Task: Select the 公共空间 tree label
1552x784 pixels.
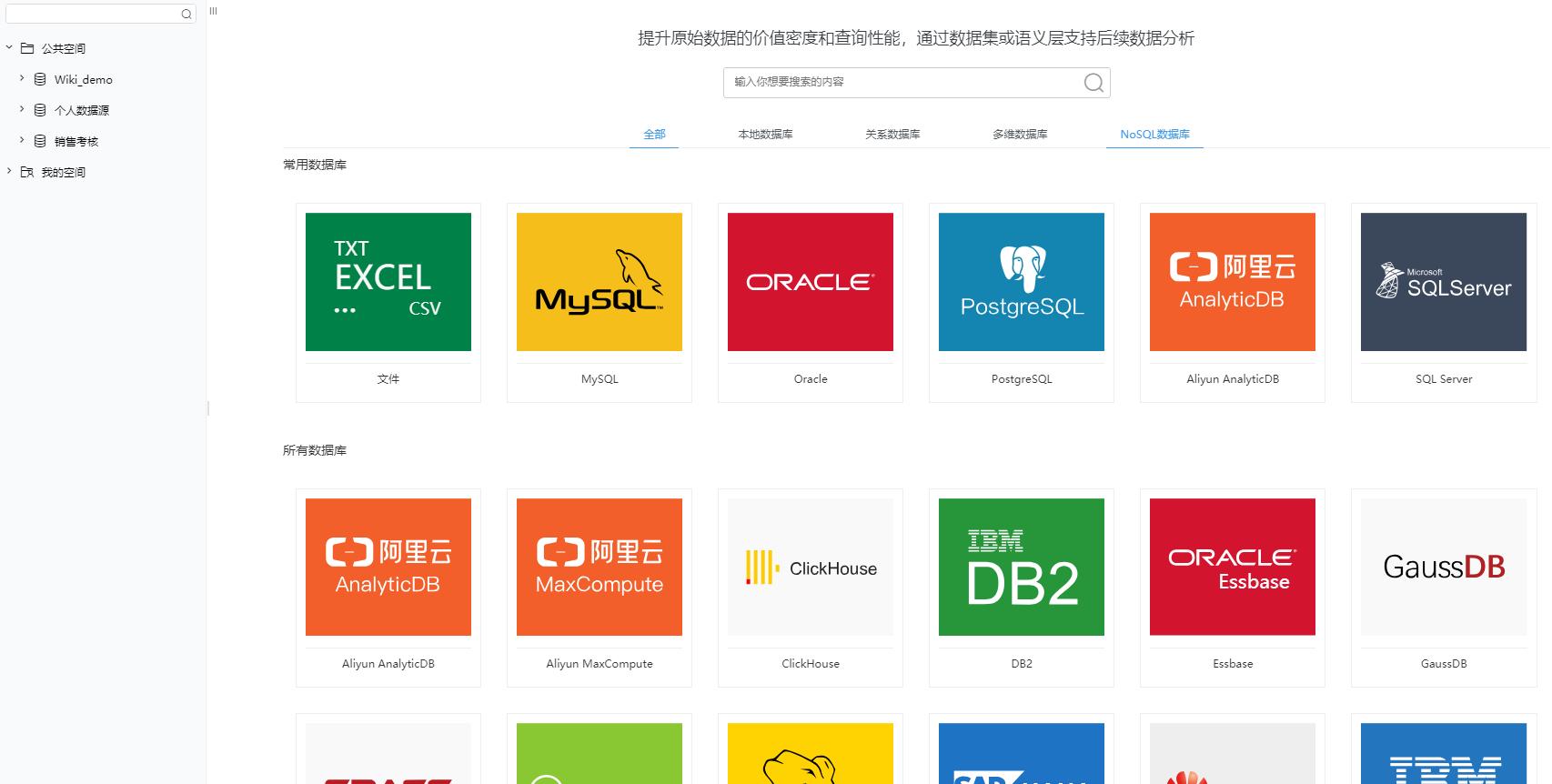Action: (64, 49)
